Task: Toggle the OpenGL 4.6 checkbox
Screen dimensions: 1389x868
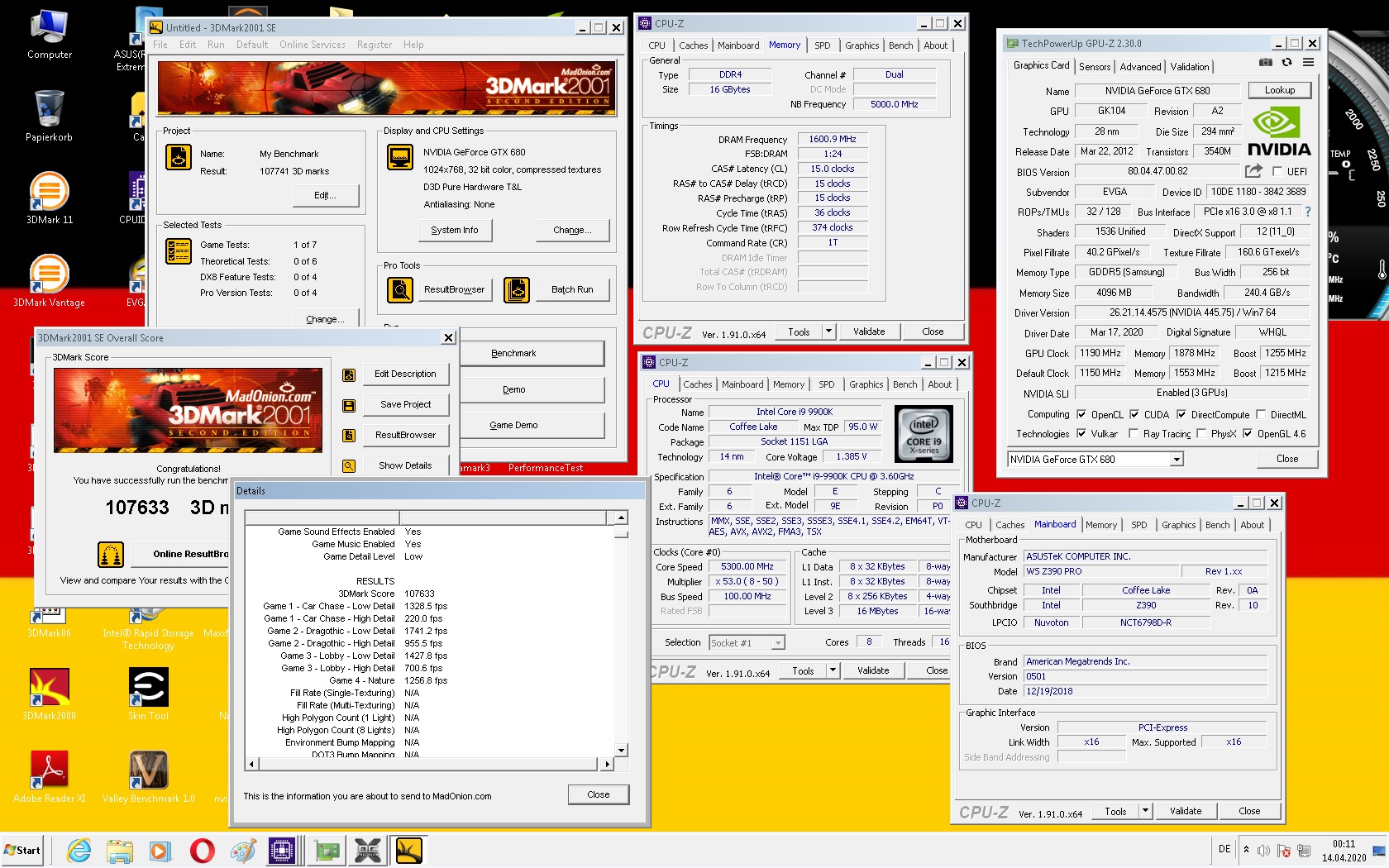Action: tap(1248, 433)
